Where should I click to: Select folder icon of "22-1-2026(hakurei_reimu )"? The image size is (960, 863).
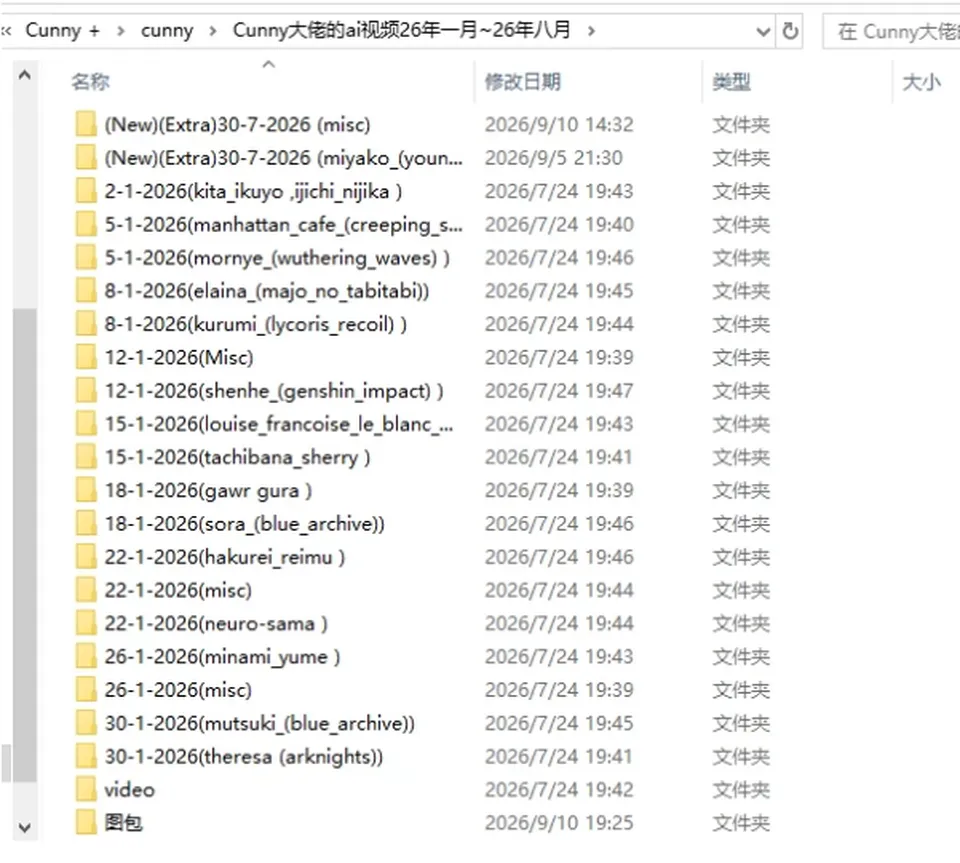pos(86,556)
